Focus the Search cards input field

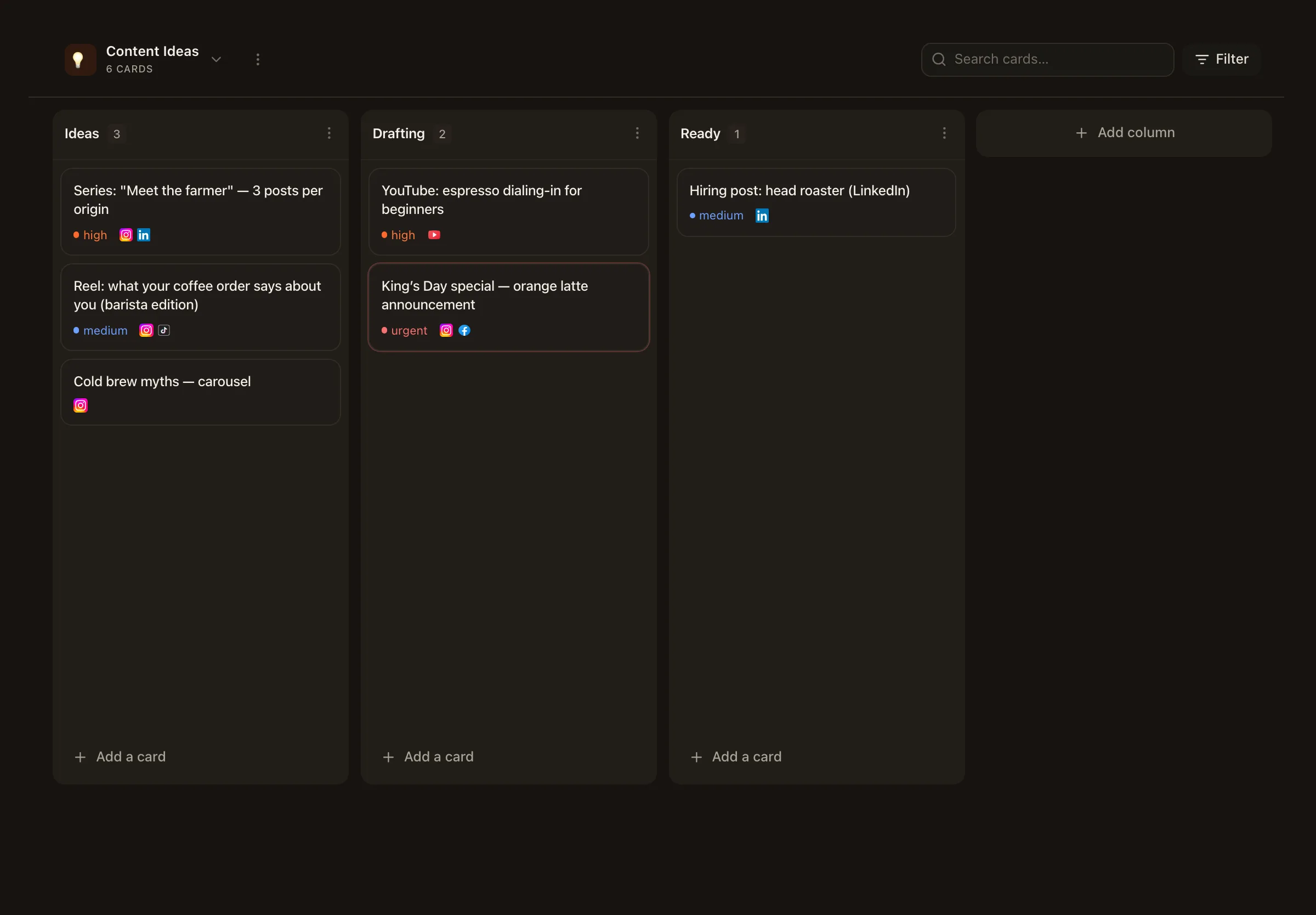coord(1047,60)
